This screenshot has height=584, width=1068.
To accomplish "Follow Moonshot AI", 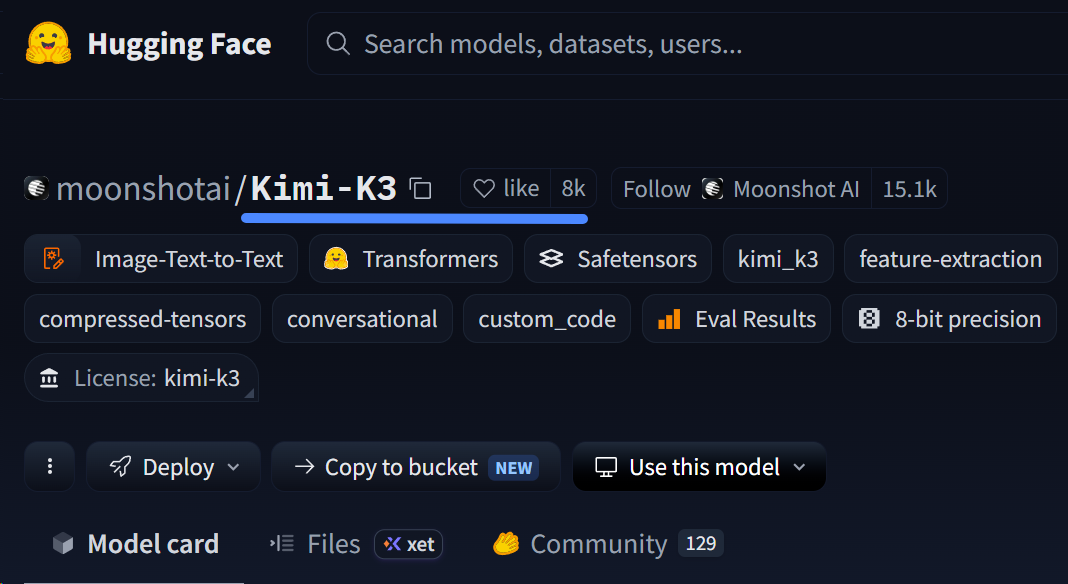I will [x=741, y=189].
